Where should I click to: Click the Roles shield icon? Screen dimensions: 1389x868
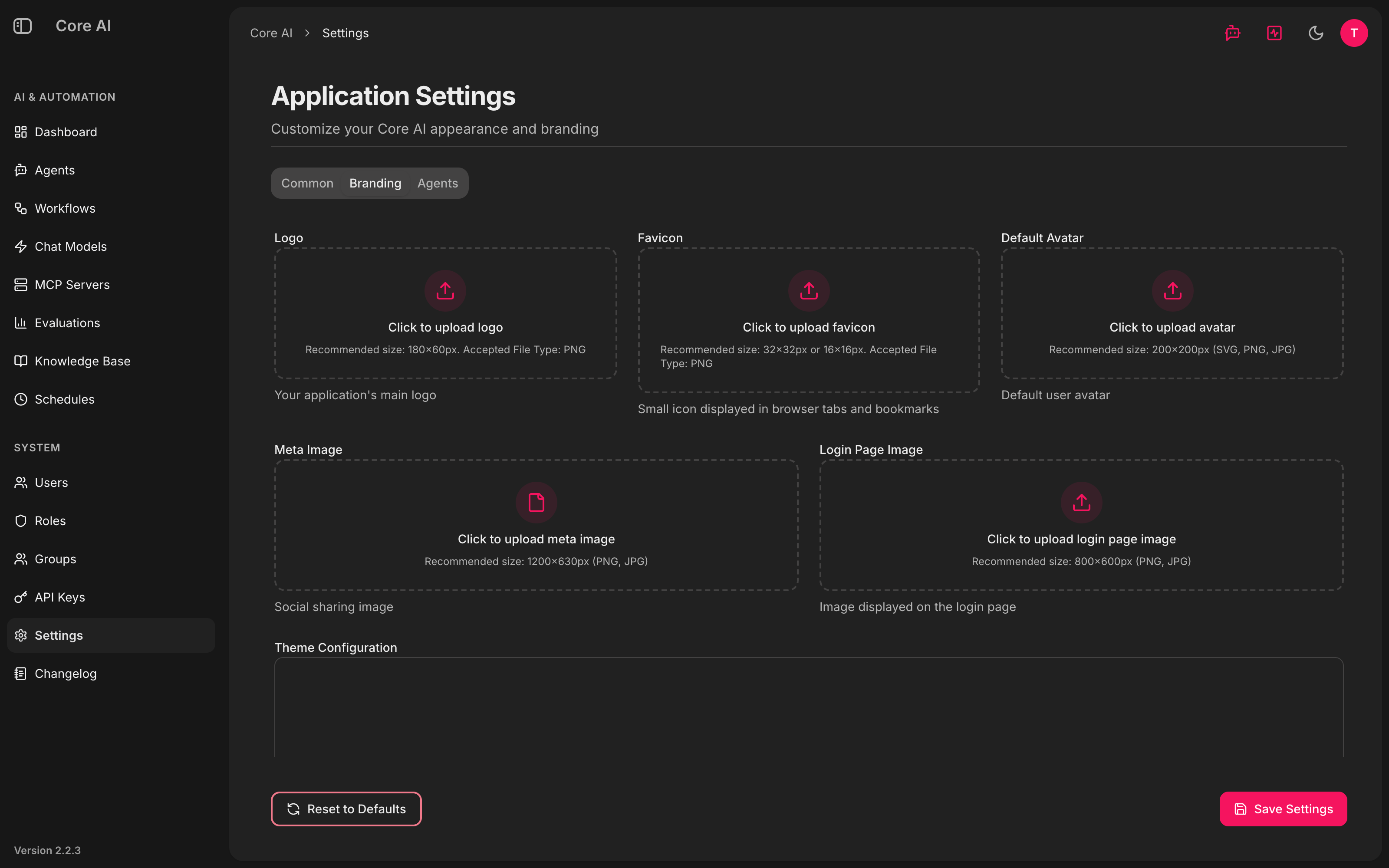point(21,521)
